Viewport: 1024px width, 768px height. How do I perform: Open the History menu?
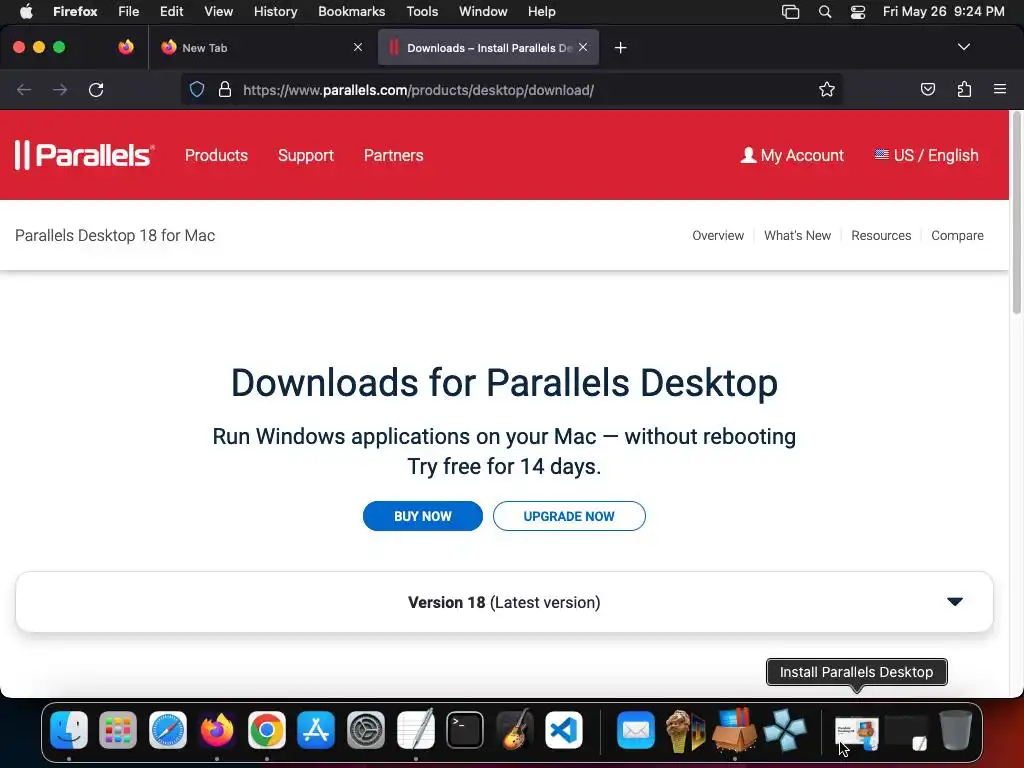point(276,11)
